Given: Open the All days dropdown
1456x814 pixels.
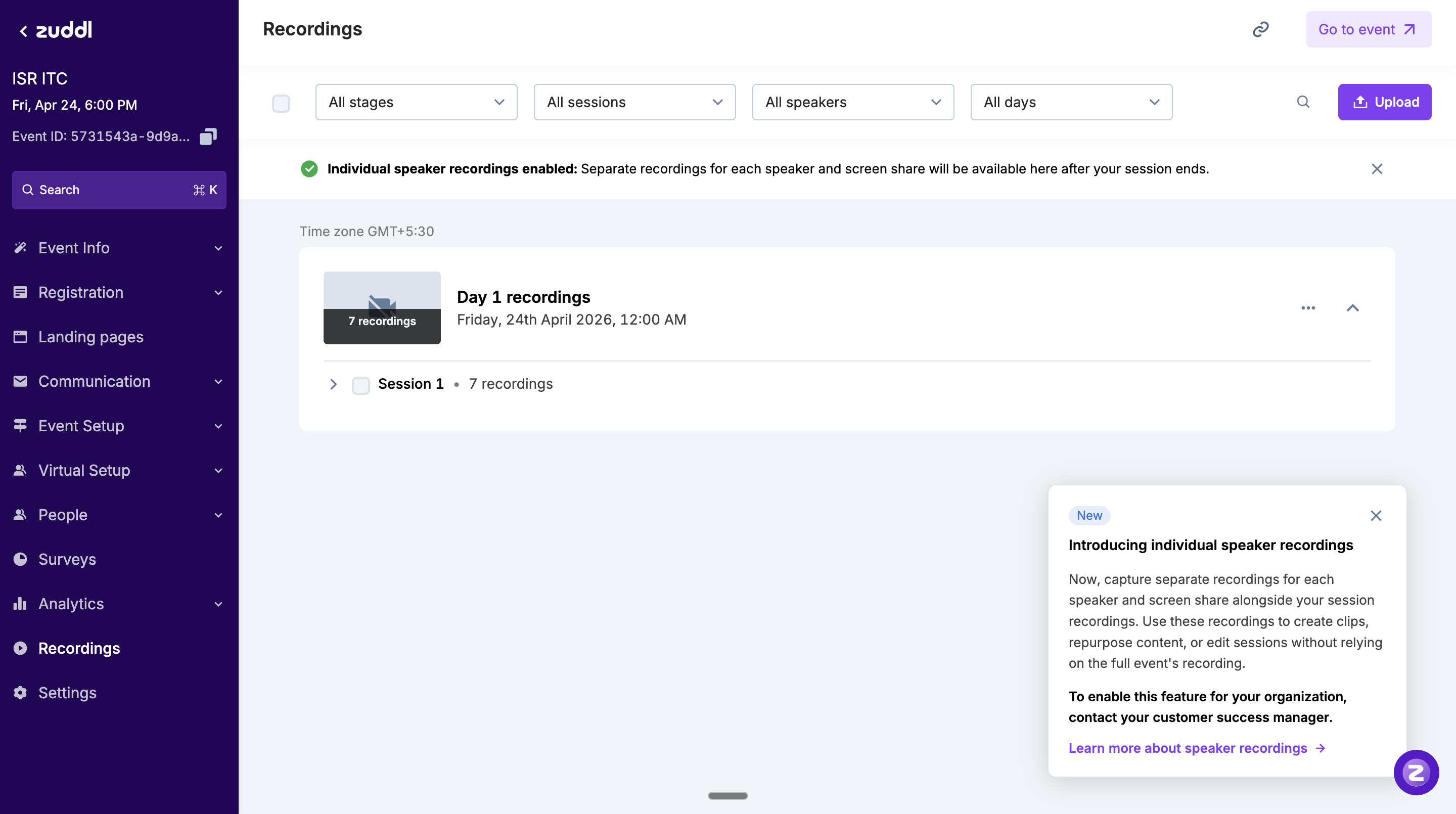Looking at the screenshot, I should [x=1070, y=102].
